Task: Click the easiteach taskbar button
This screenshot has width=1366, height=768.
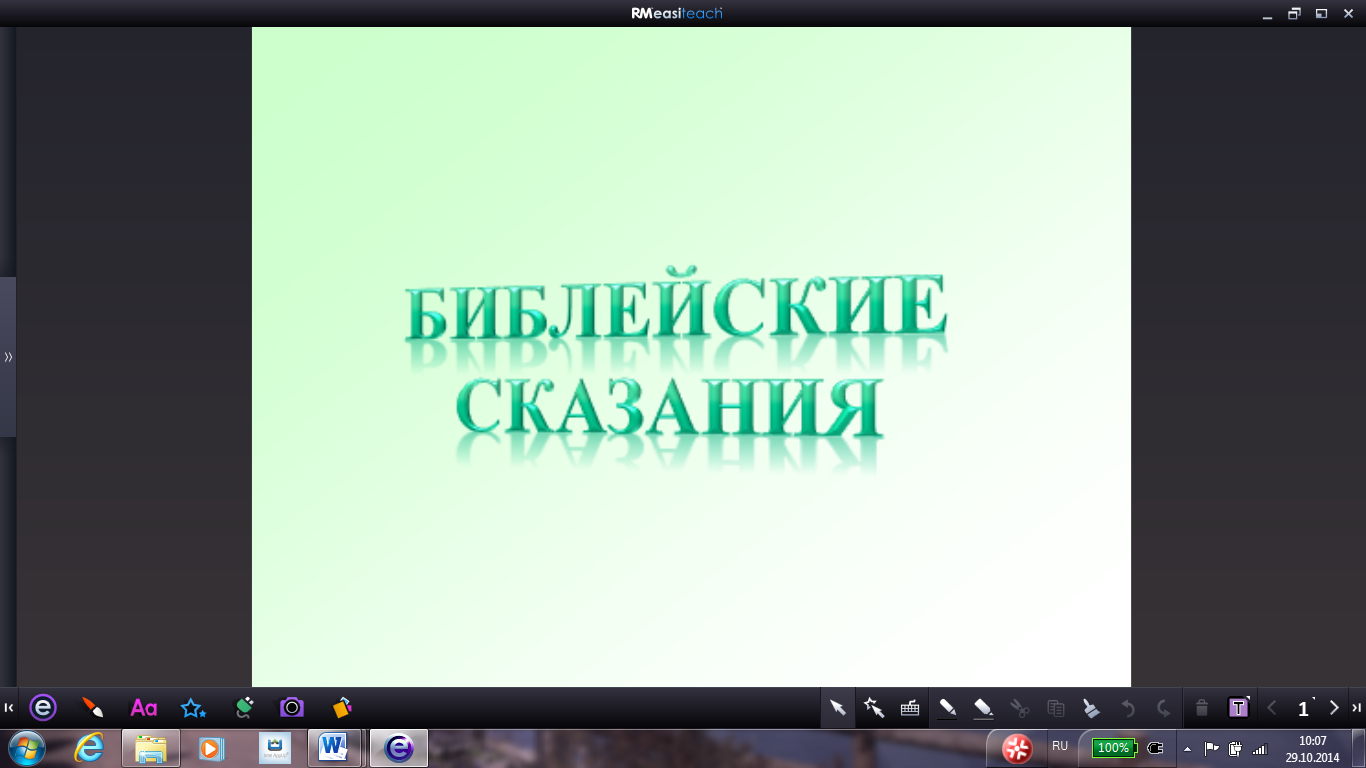Action: (399, 747)
